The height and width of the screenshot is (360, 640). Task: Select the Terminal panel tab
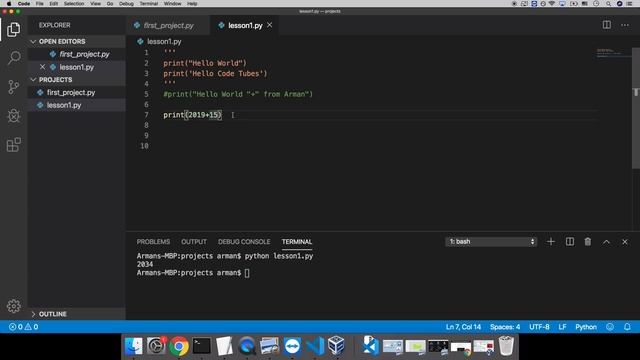point(297,242)
